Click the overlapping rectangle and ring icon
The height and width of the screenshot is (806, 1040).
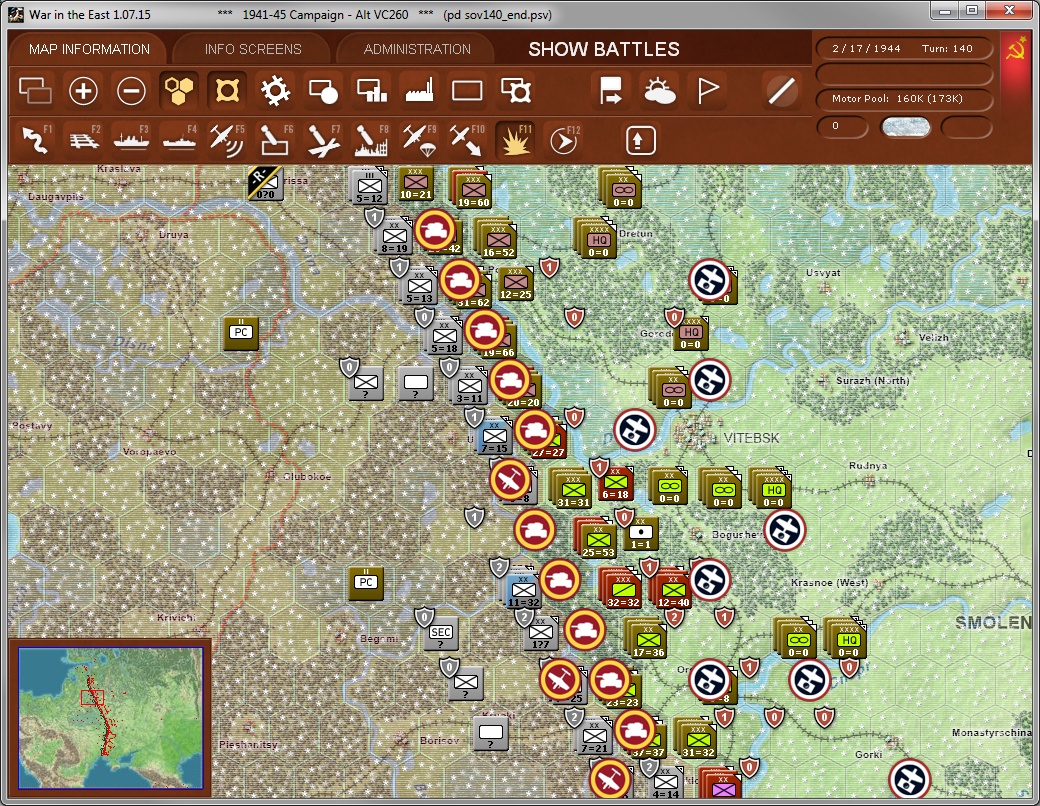point(516,90)
